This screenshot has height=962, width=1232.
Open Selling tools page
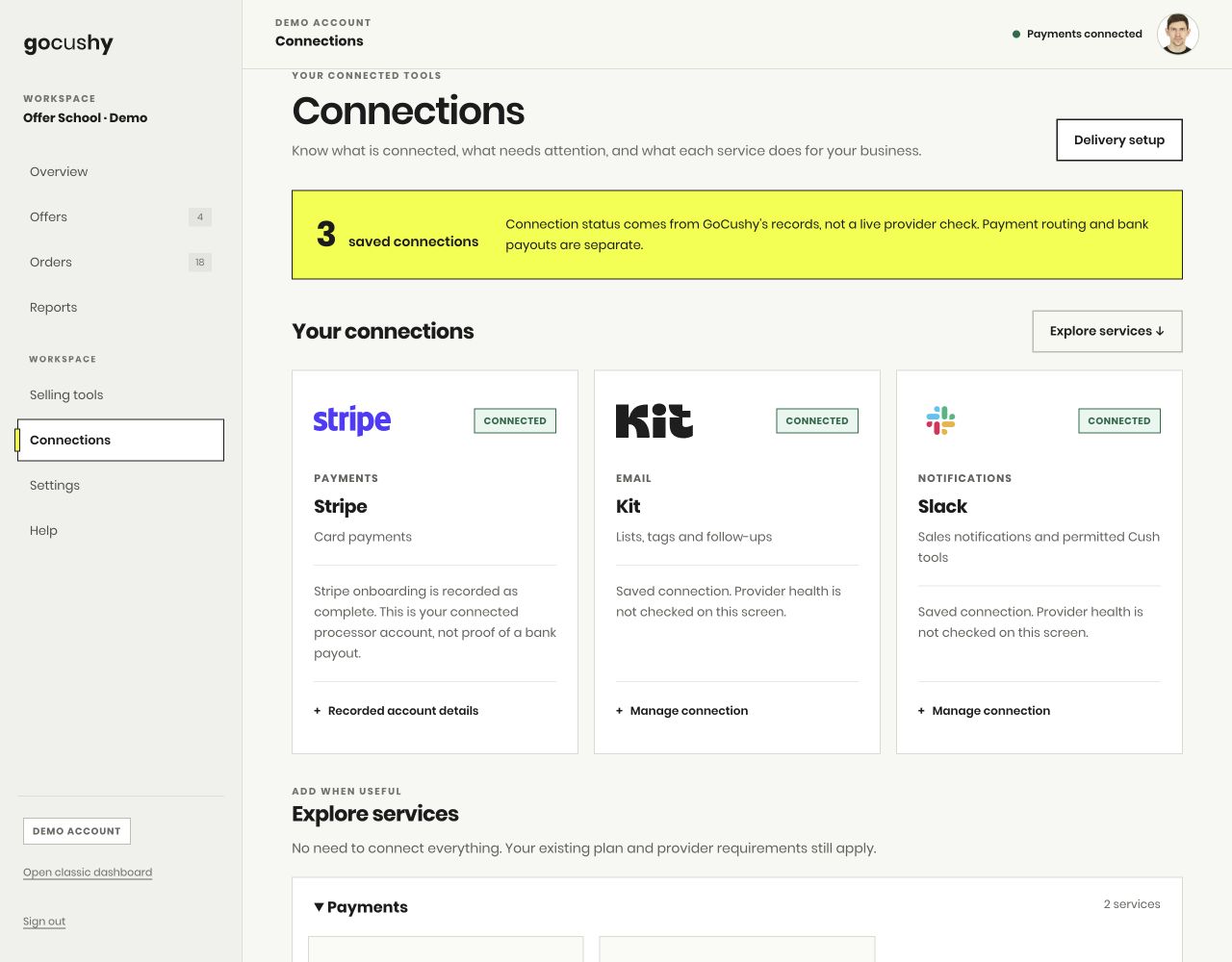120,394
